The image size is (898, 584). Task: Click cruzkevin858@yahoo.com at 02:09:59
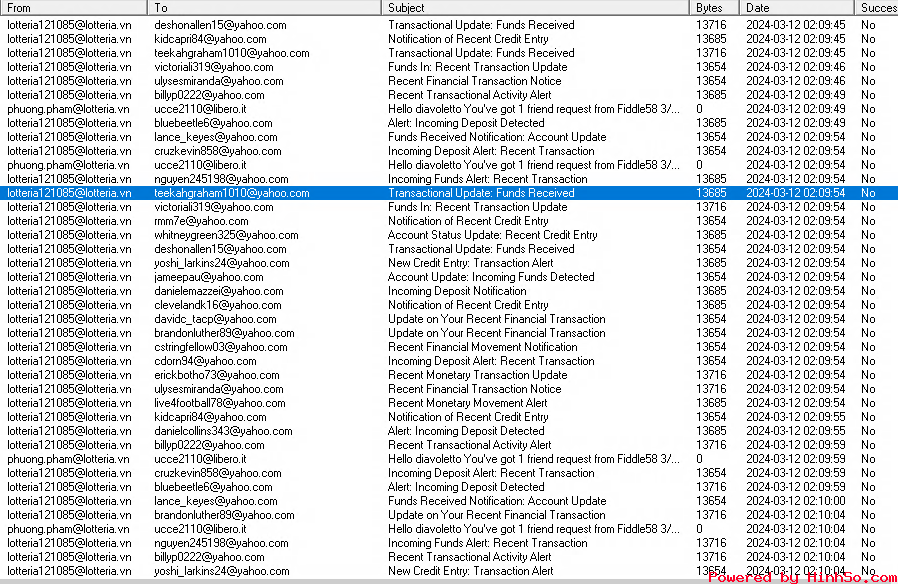click(218, 473)
